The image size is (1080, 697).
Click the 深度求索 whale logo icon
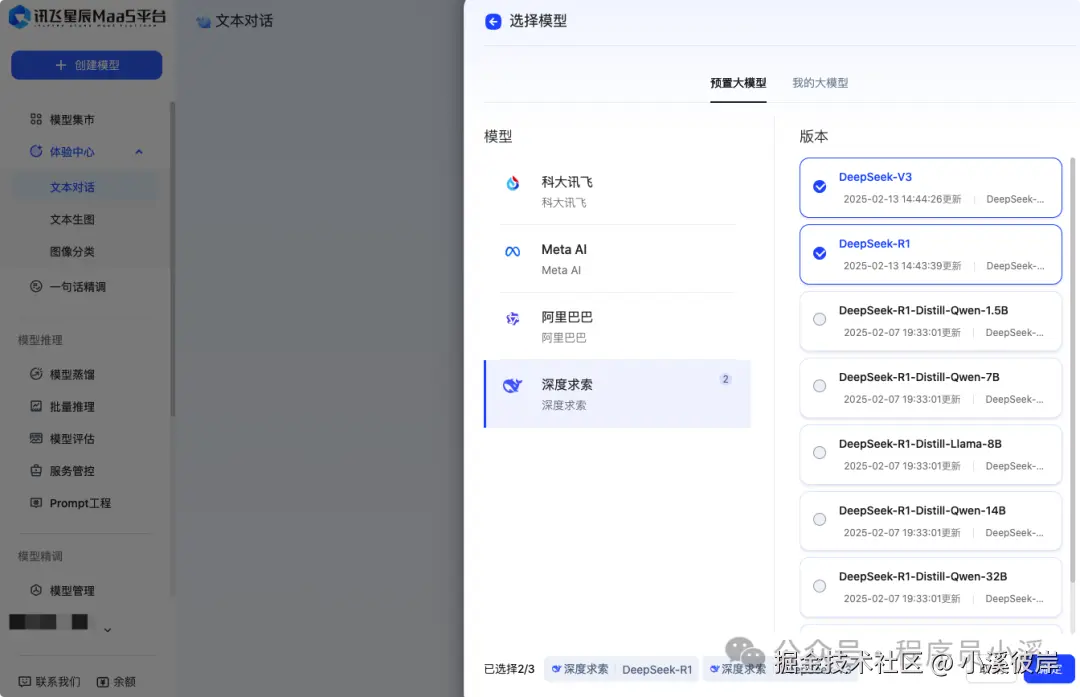512,385
